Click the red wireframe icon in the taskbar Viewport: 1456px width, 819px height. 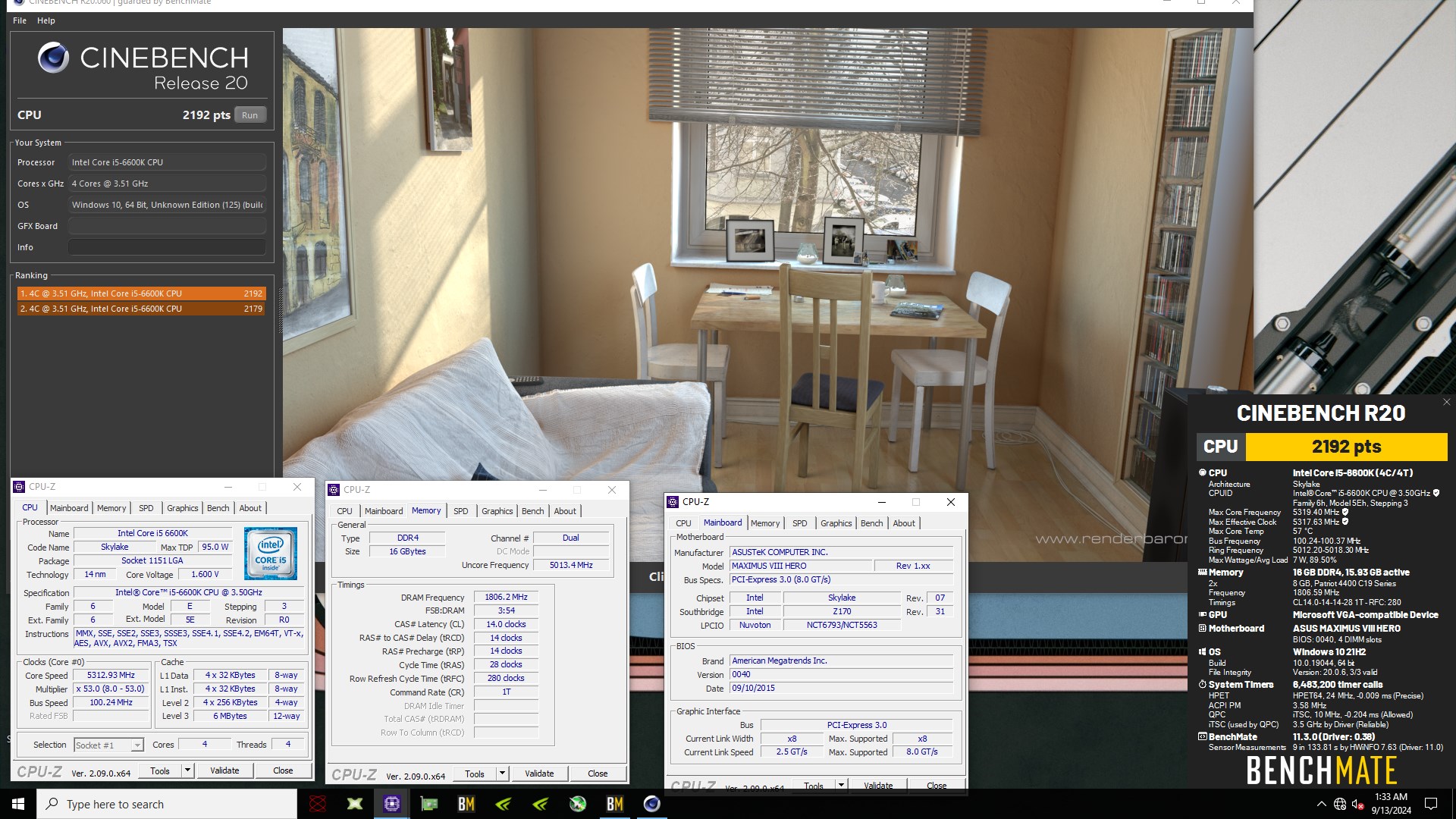click(x=318, y=804)
